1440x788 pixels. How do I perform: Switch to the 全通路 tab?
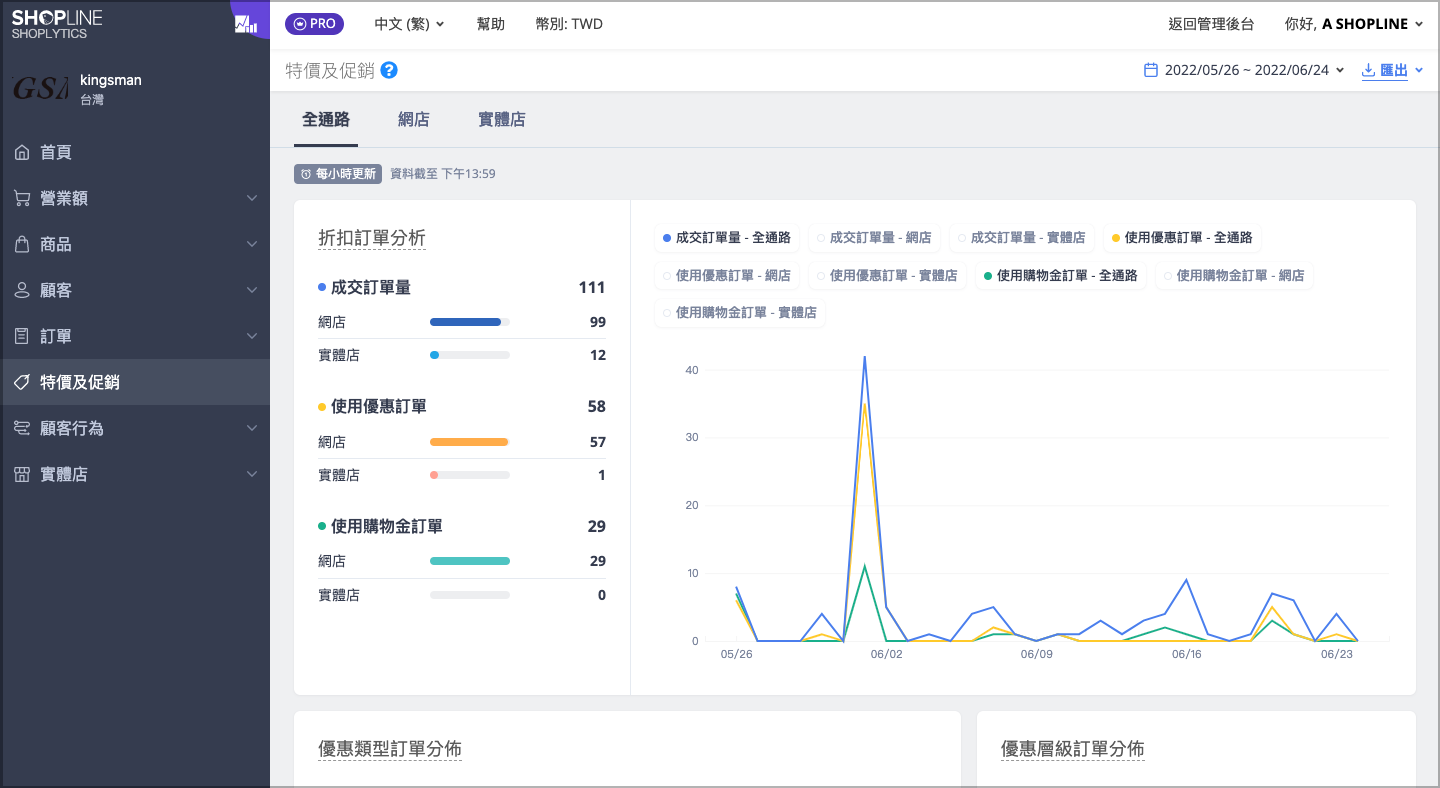[x=326, y=119]
